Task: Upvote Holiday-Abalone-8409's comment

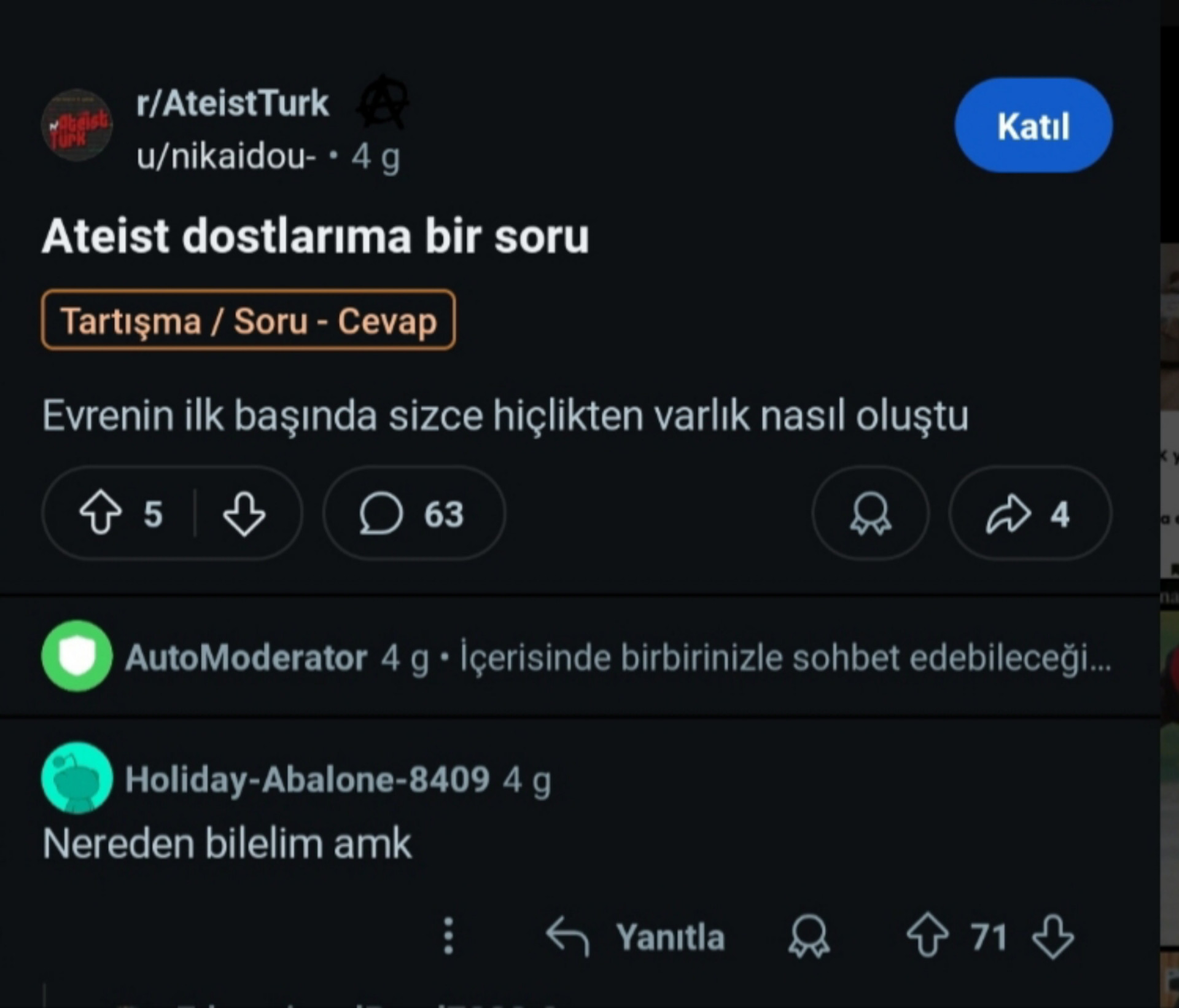Action: pos(927,936)
